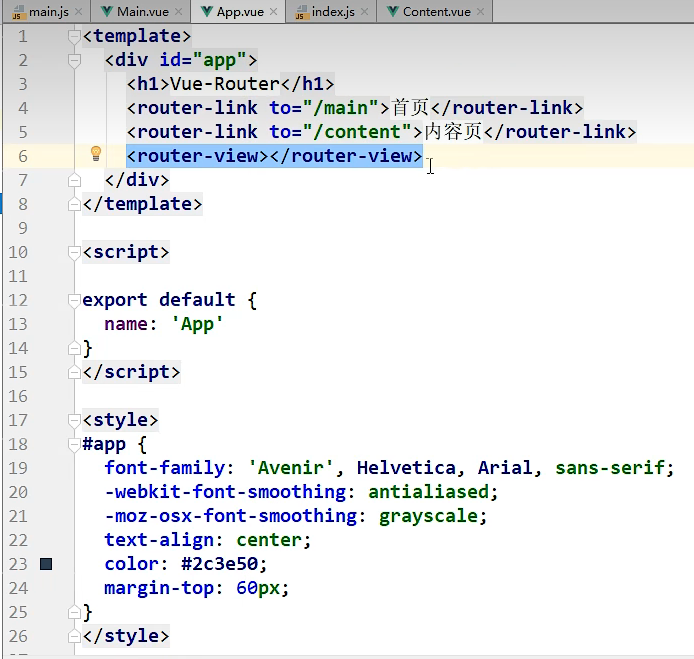
Task: Close the App.vue tab
Action: pos(274,12)
